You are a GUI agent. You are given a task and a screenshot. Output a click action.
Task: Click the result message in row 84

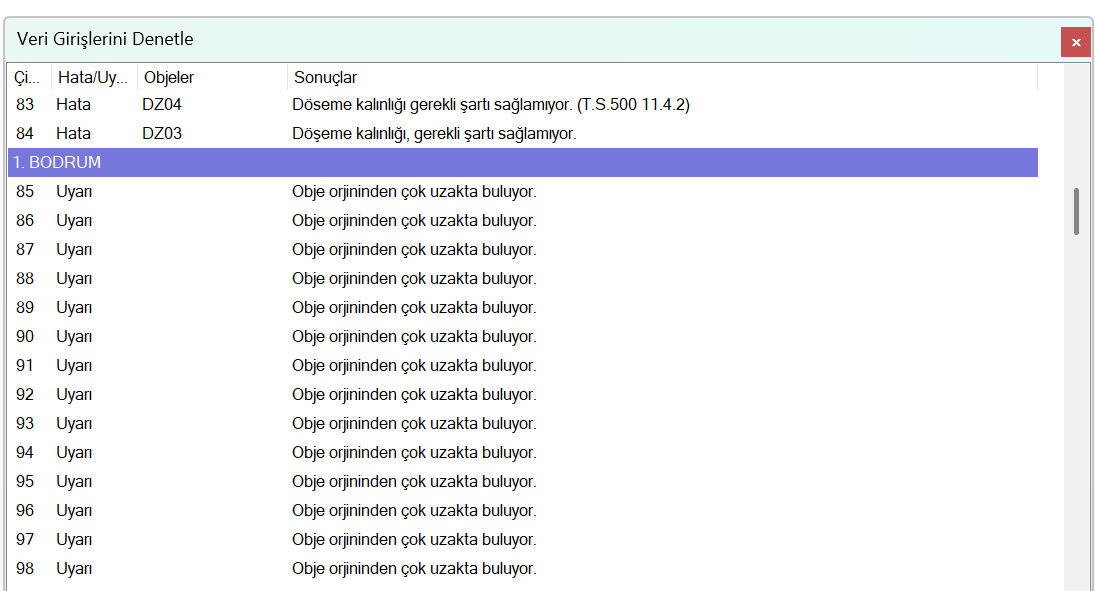pyautogui.click(x=434, y=133)
